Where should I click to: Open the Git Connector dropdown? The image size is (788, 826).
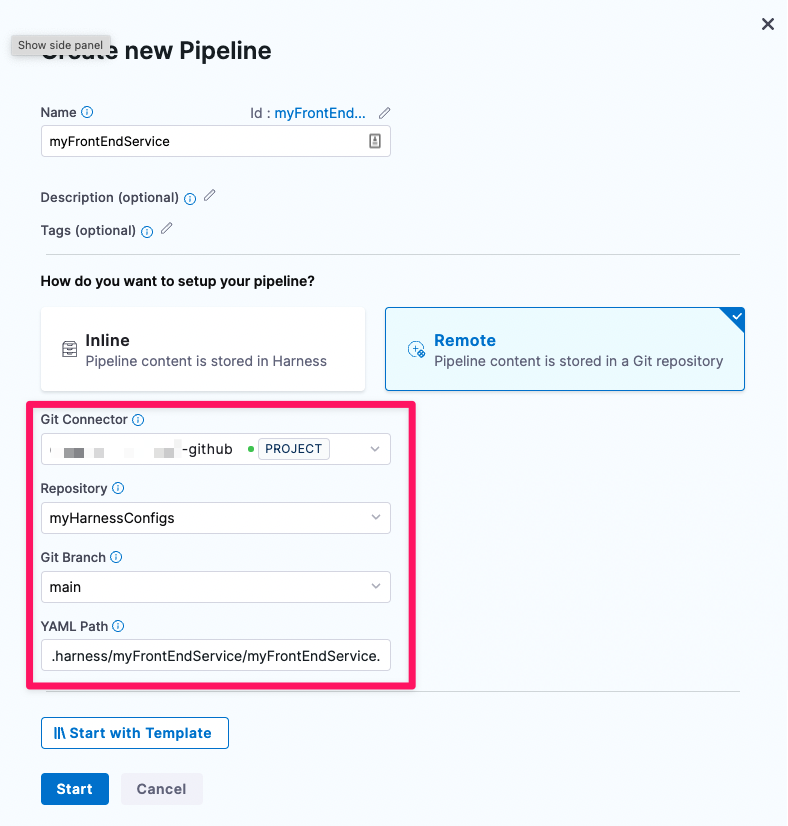click(375, 449)
